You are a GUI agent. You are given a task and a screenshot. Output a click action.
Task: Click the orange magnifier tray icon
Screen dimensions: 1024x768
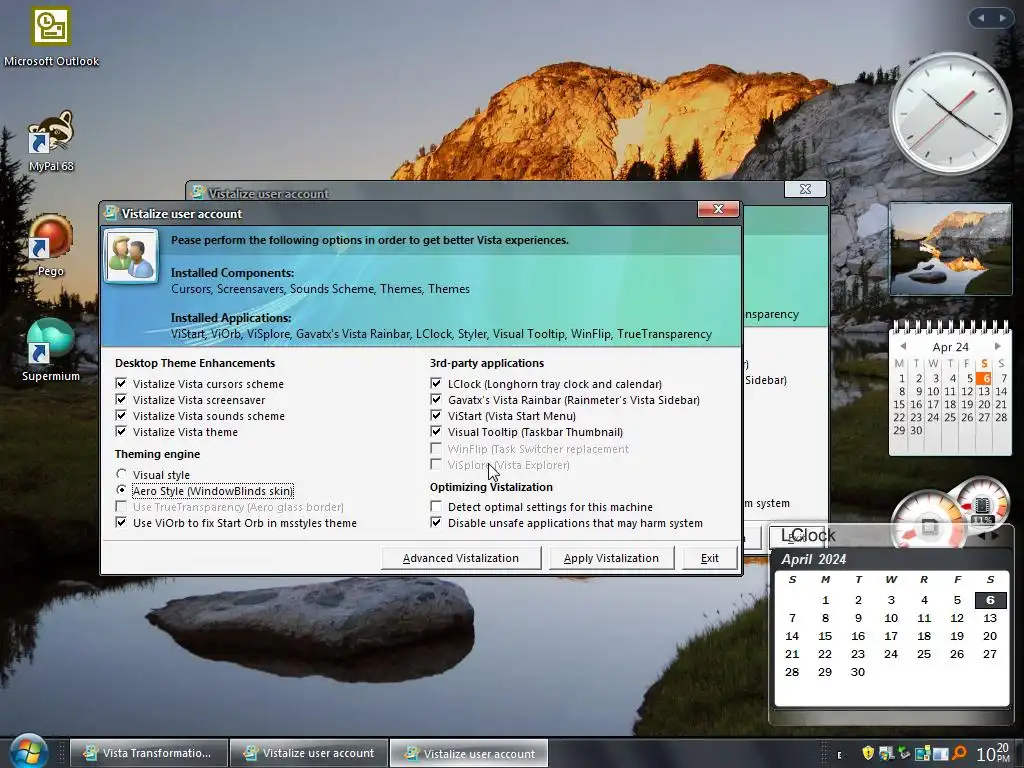tap(959, 753)
